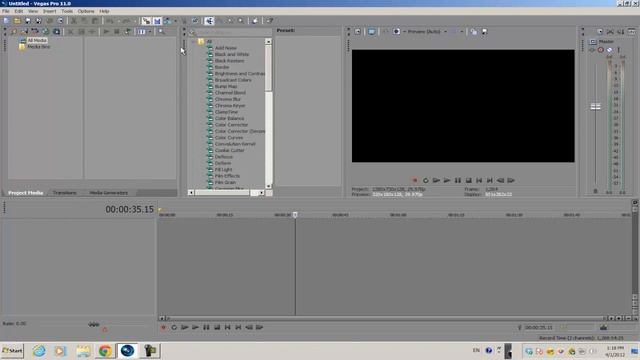Select the Normal edit tool in toolbar
The width and height of the screenshot is (640, 360).
click(209, 21)
